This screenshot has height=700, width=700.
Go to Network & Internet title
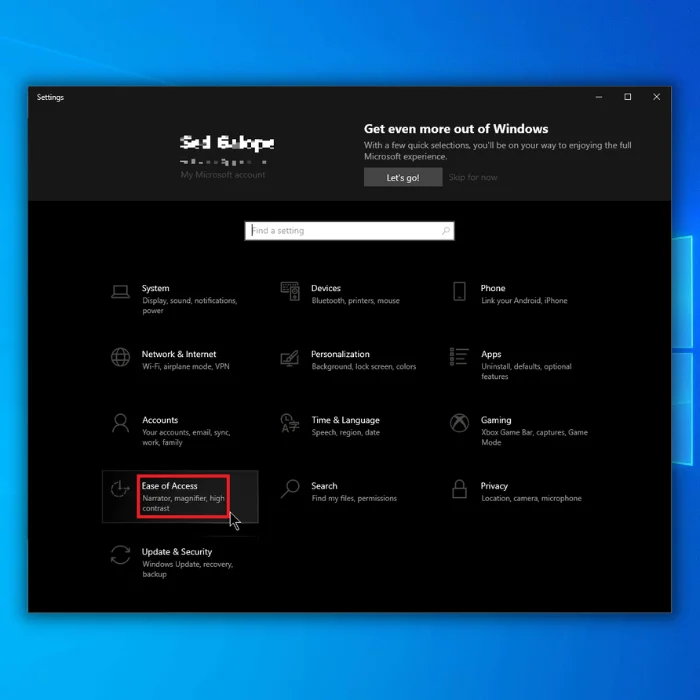coord(179,354)
